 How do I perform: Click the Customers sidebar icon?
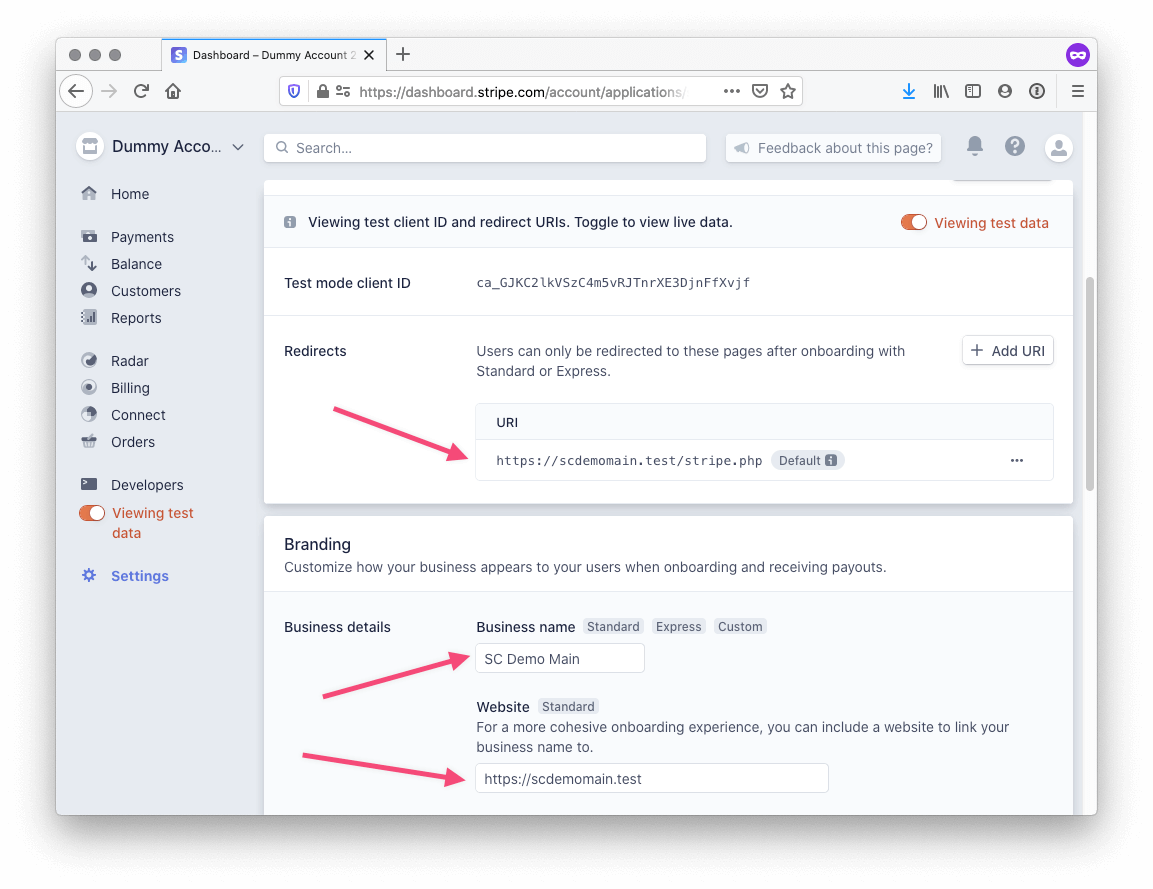pyautogui.click(x=91, y=290)
